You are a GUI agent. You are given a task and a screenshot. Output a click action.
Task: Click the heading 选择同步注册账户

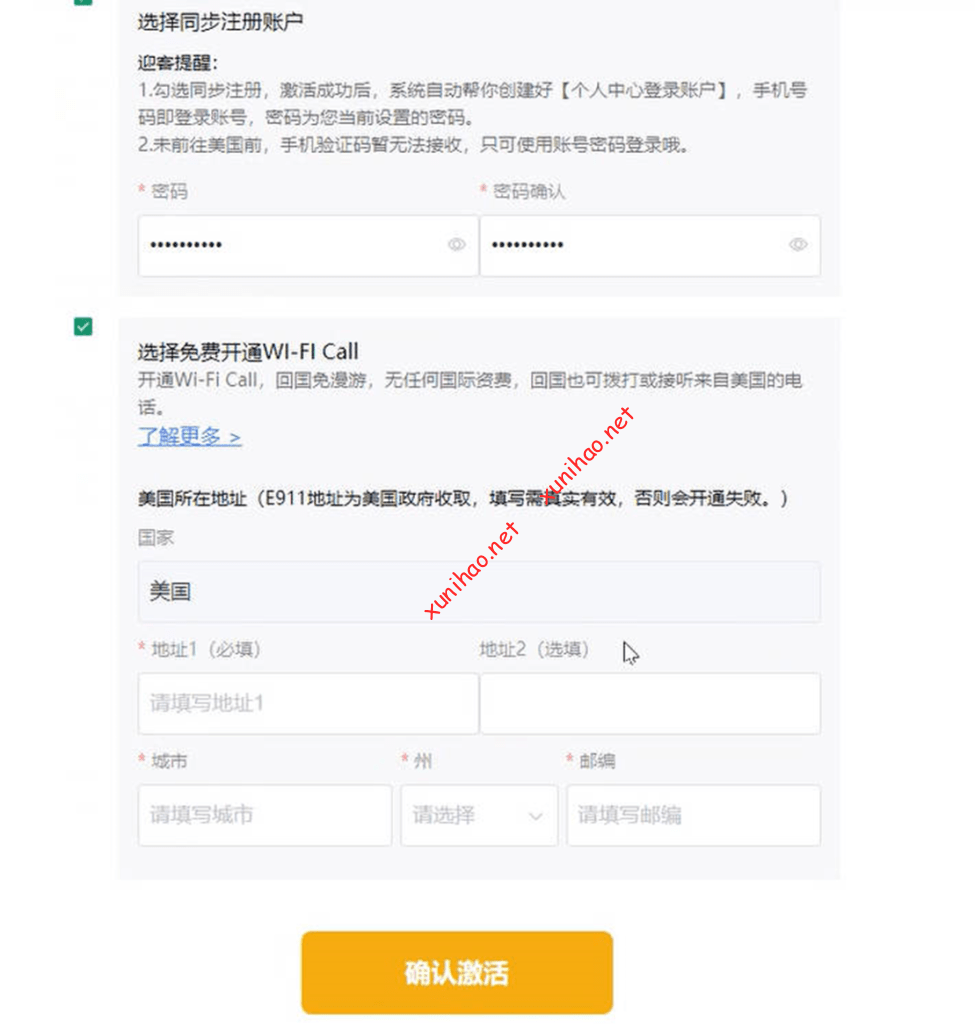point(220,22)
